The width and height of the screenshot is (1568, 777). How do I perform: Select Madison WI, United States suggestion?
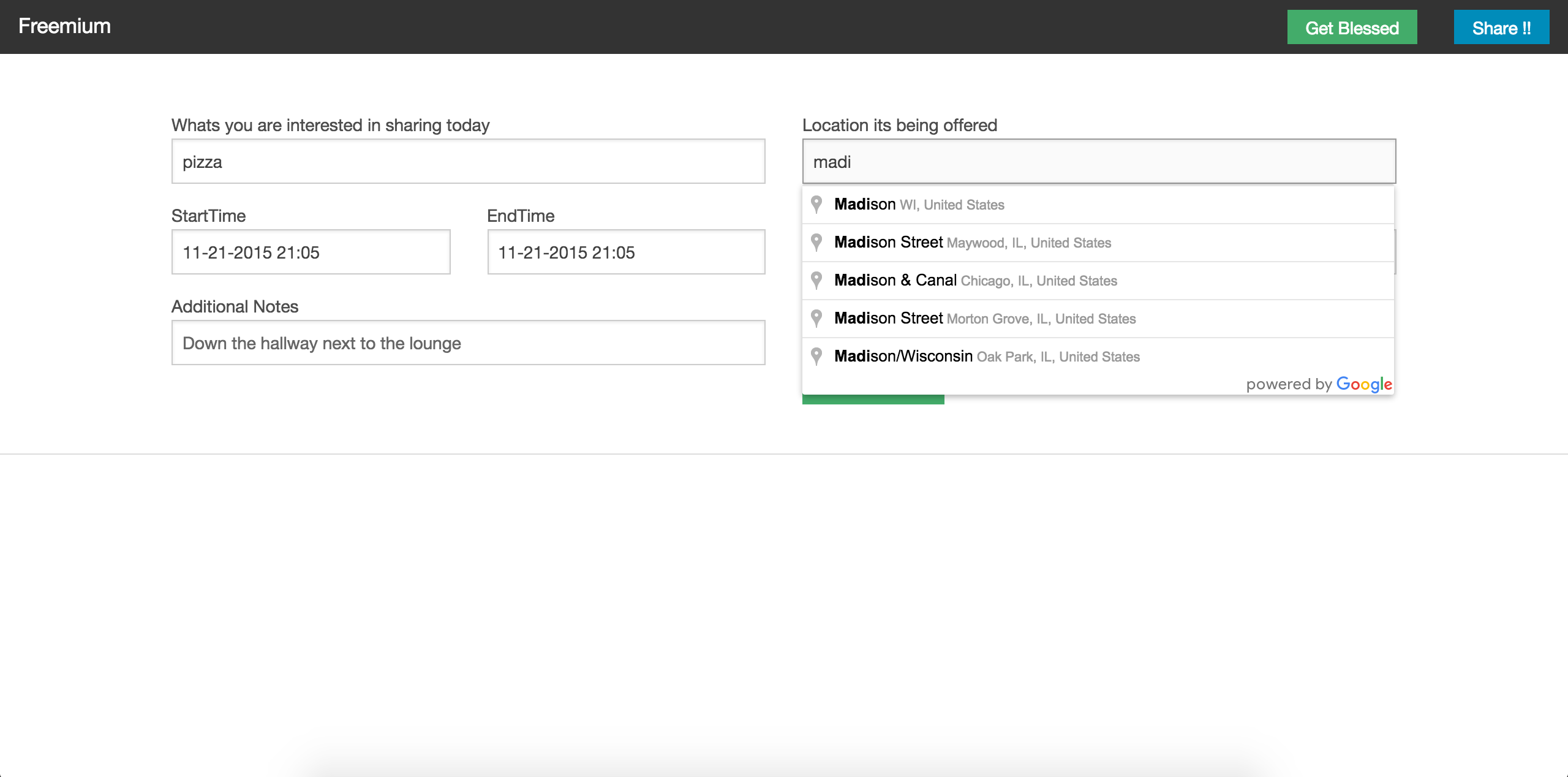919,205
